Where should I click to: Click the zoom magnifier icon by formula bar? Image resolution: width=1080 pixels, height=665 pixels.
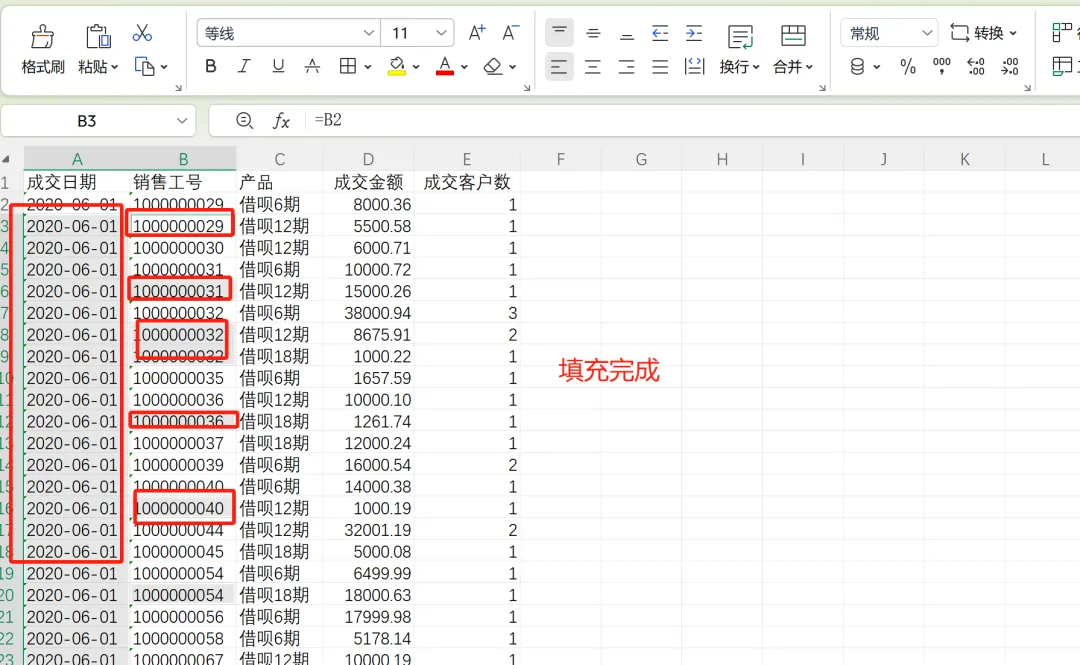pyautogui.click(x=244, y=121)
